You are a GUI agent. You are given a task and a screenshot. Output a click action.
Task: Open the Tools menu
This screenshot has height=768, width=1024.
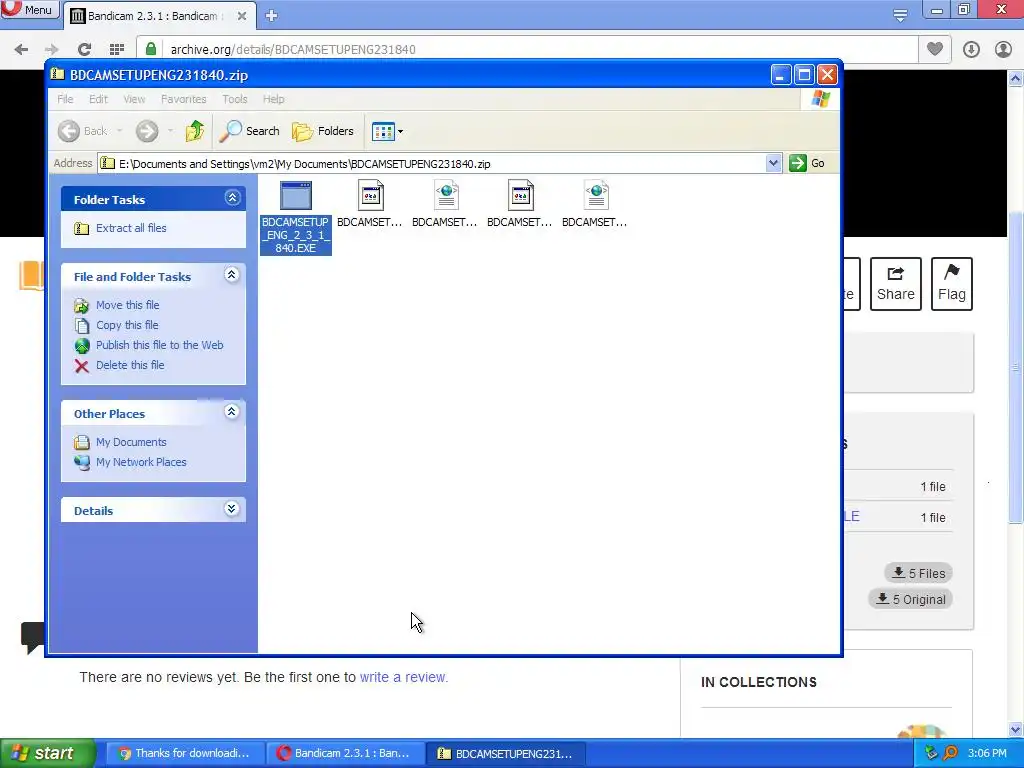point(234,99)
